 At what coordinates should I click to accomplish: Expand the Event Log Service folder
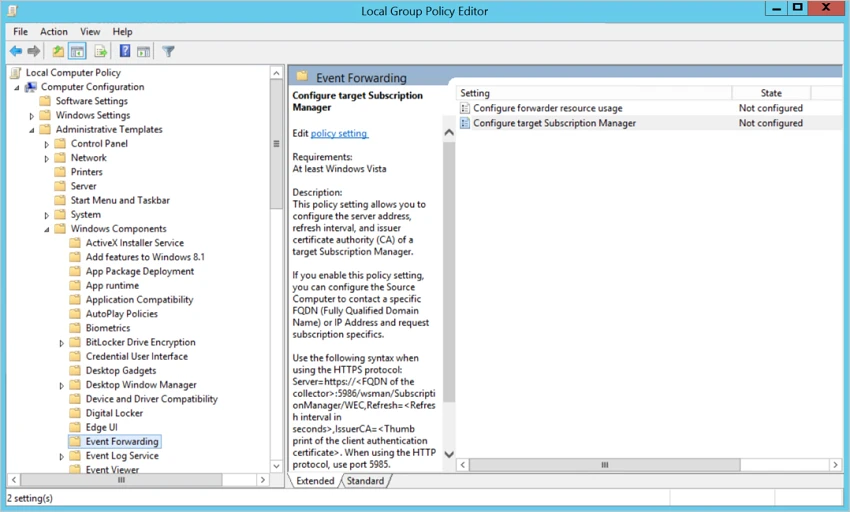pos(62,456)
